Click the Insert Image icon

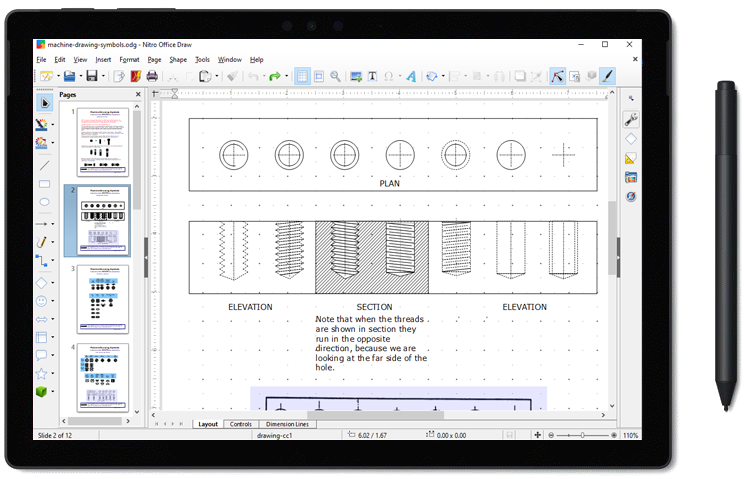356,76
